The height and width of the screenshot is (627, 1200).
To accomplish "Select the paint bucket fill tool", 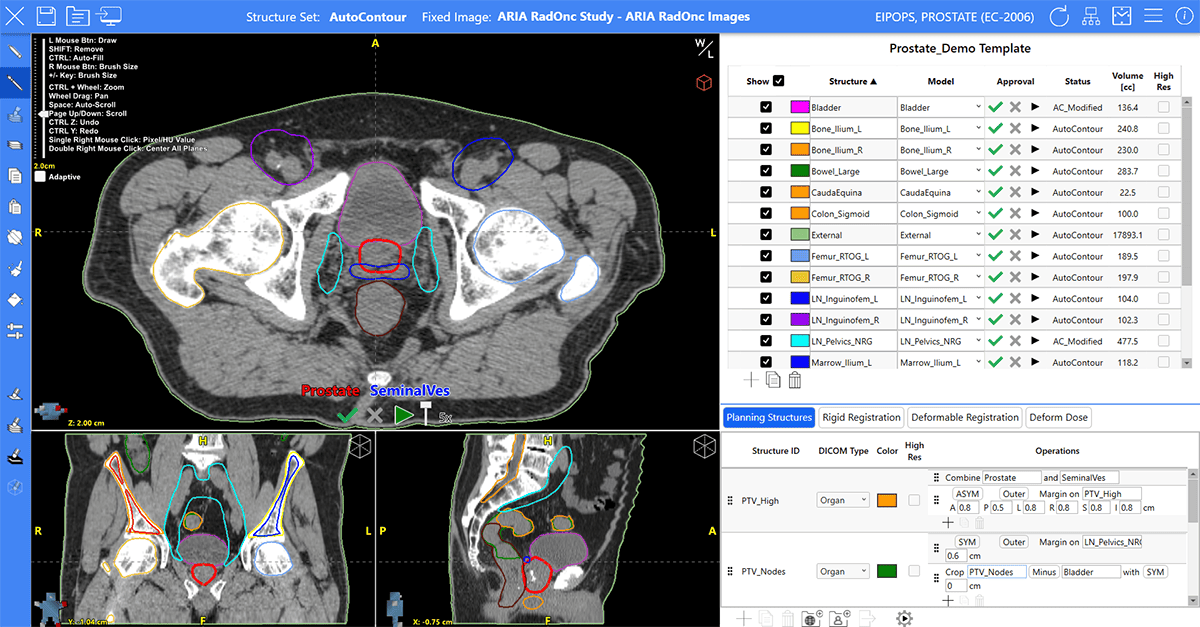I will (15, 299).
